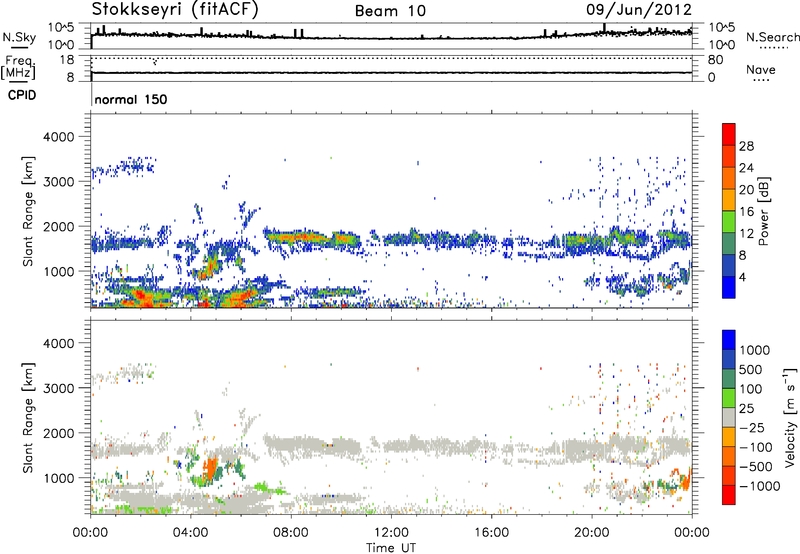Click the "CPID" label
Viewport: 800px width, 554px height.
click(x=22, y=95)
